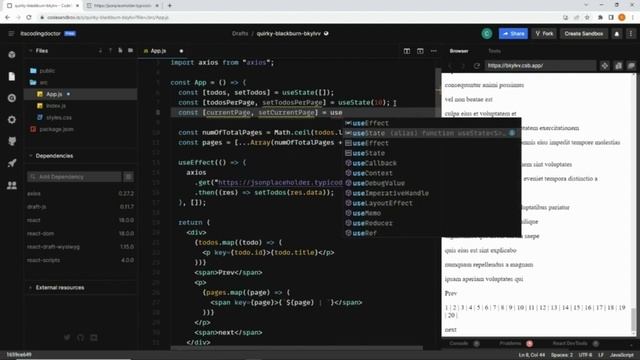Screen dimensions: 640x360
Task: Click the preview URL address field
Action: click(540, 66)
